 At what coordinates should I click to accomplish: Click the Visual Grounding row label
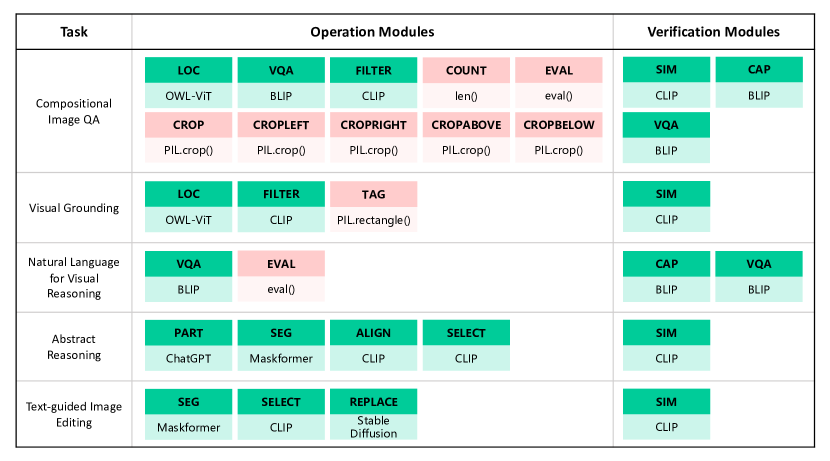[74, 208]
